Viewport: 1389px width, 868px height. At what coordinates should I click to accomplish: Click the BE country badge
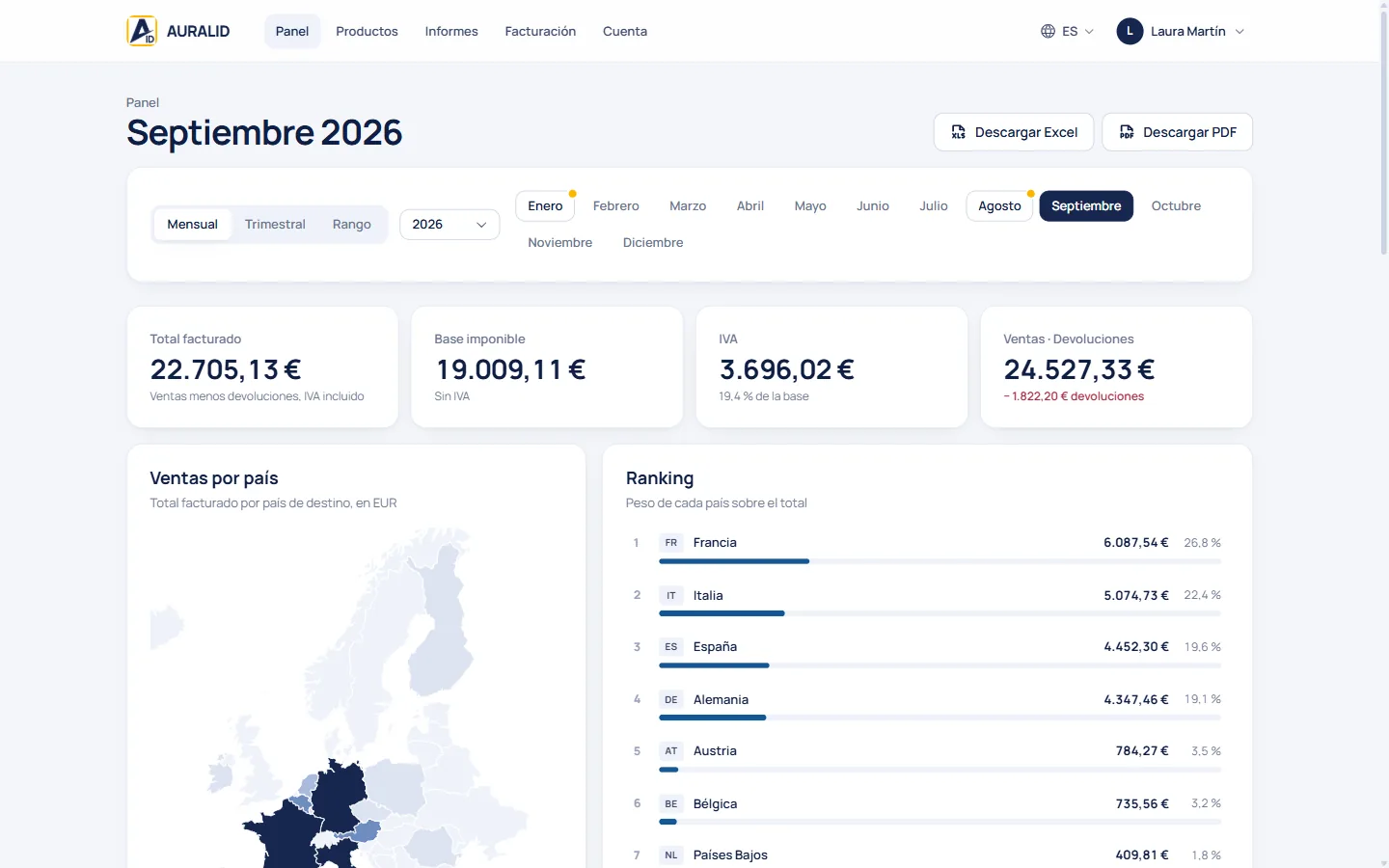pyautogui.click(x=671, y=803)
